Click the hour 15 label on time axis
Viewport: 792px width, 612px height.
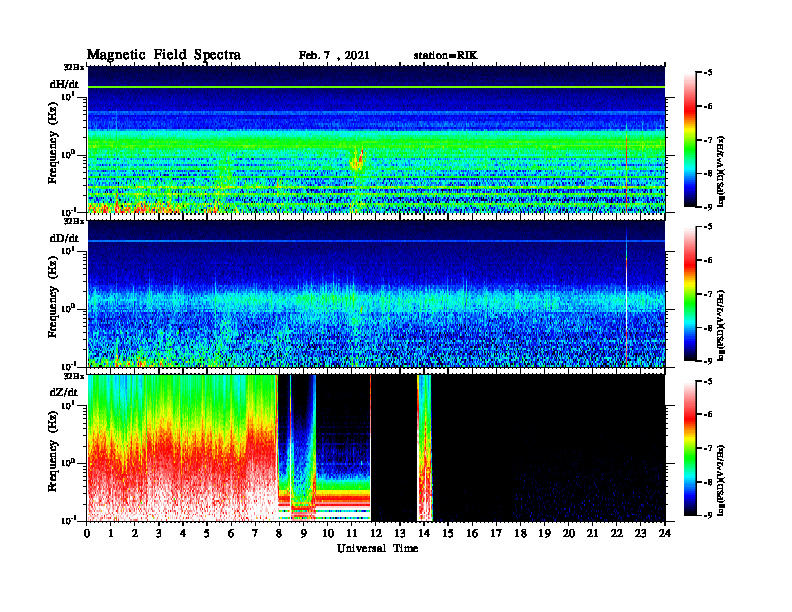448,534
